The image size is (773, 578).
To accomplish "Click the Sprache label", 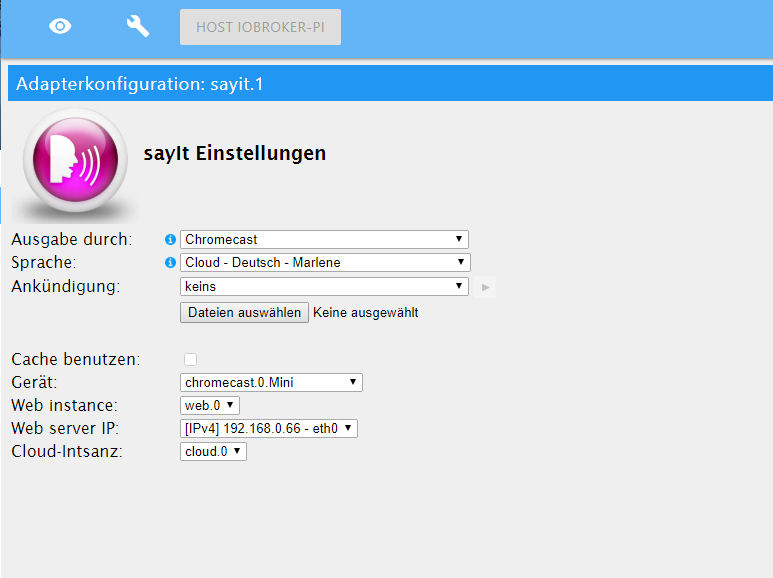I will click(x=44, y=262).
